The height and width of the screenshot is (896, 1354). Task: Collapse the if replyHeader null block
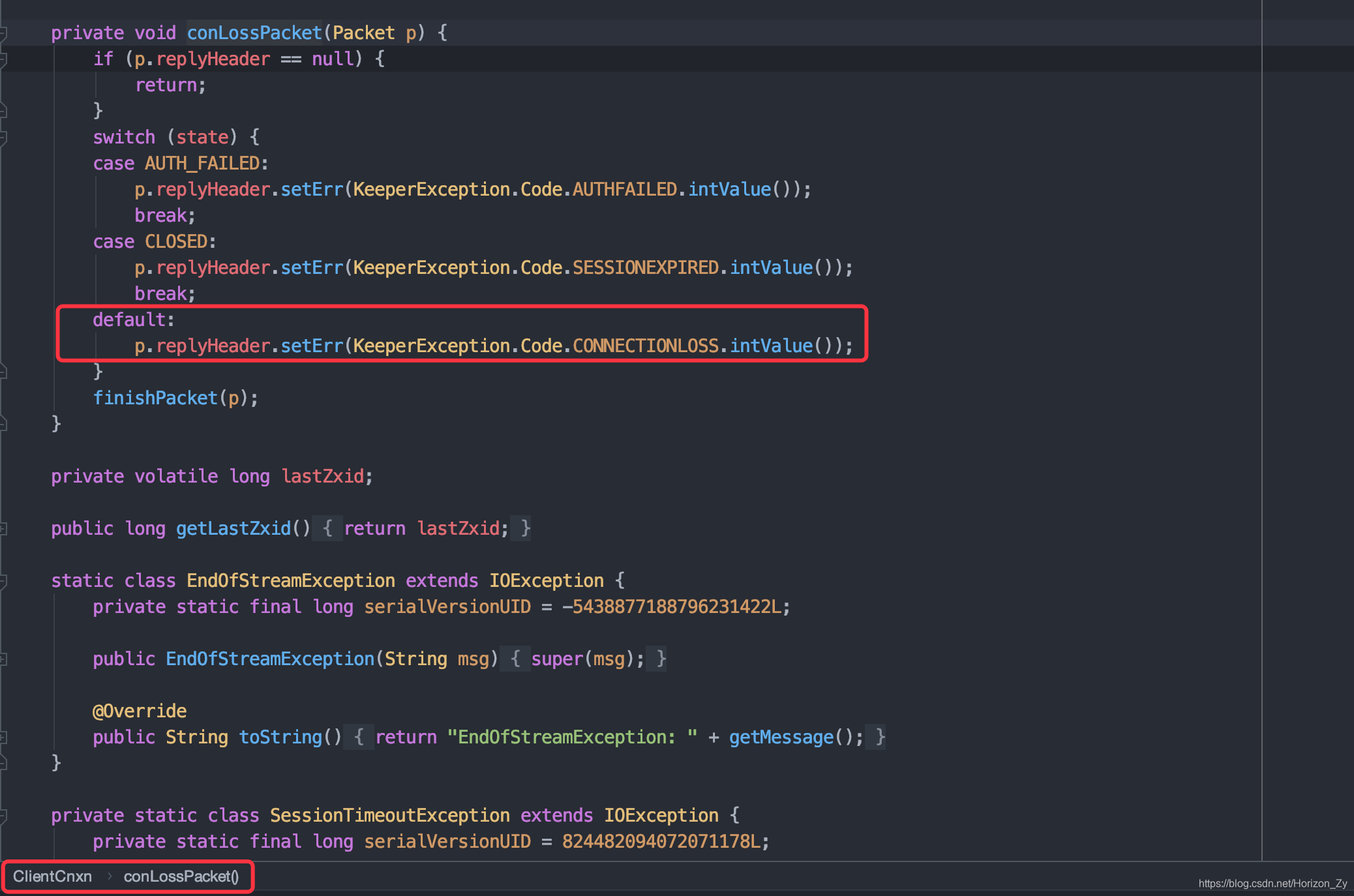(x=3, y=59)
